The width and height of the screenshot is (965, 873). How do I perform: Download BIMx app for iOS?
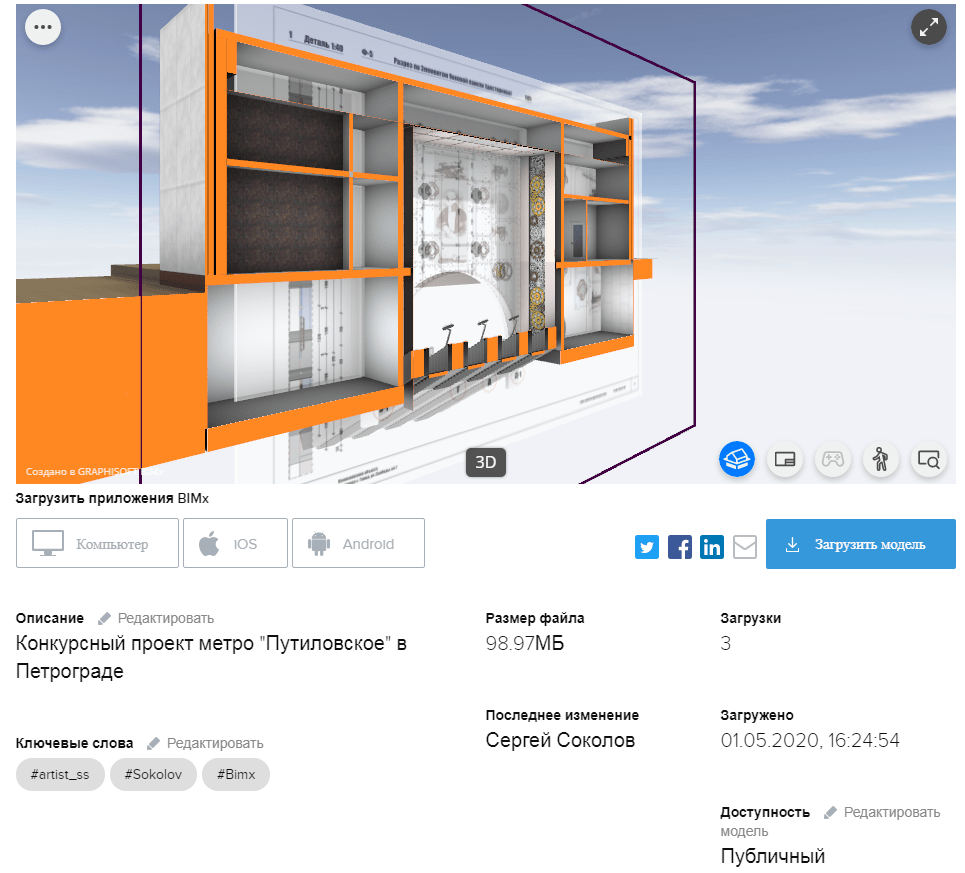pyautogui.click(x=235, y=544)
